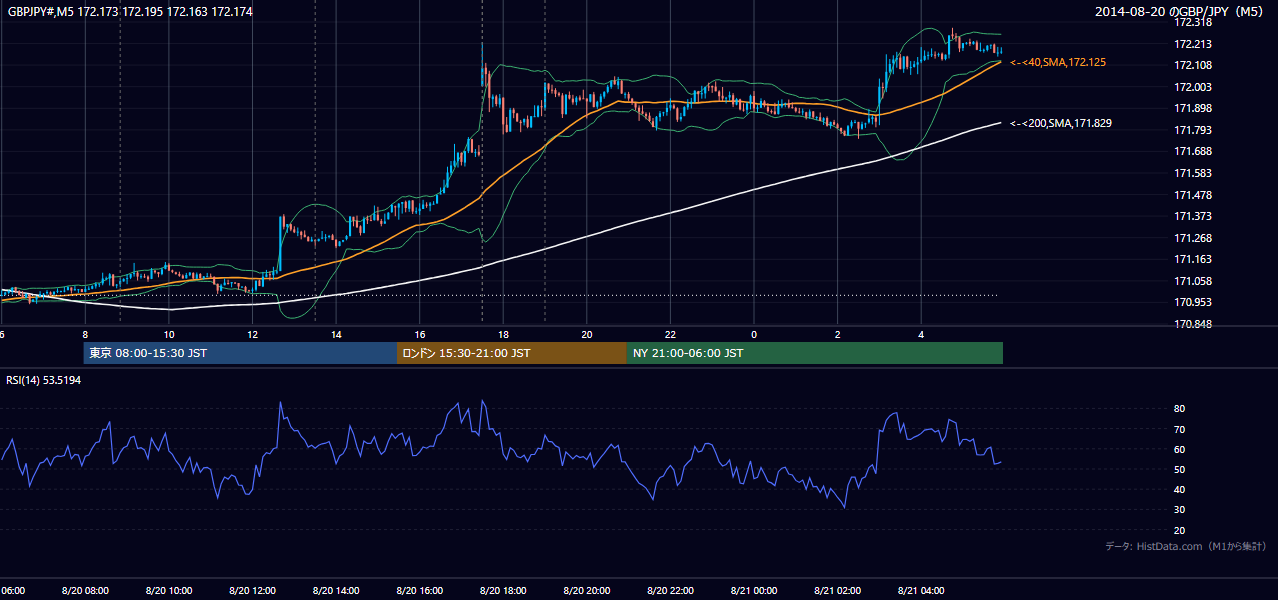Viewport: 1278px width, 600px height.
Task: Click hour tick 22 under price chart
Action: [x=670, y=334]
